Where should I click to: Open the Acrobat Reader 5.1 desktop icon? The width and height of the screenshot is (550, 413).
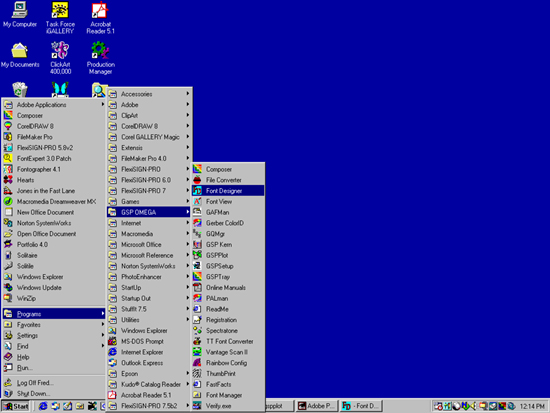click(x=100, y=18)
